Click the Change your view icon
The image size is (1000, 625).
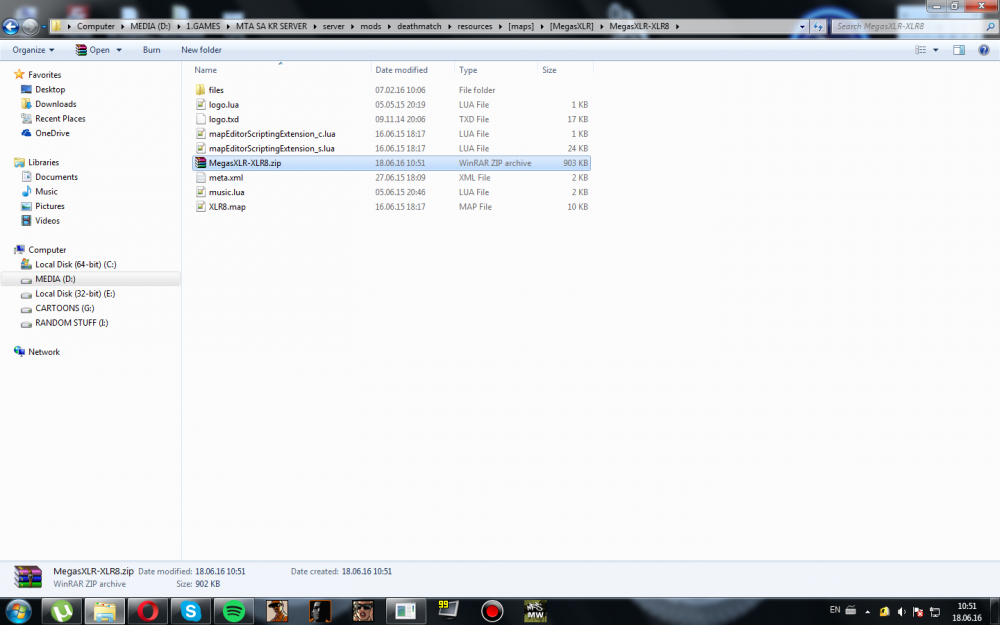pos(920,50)
